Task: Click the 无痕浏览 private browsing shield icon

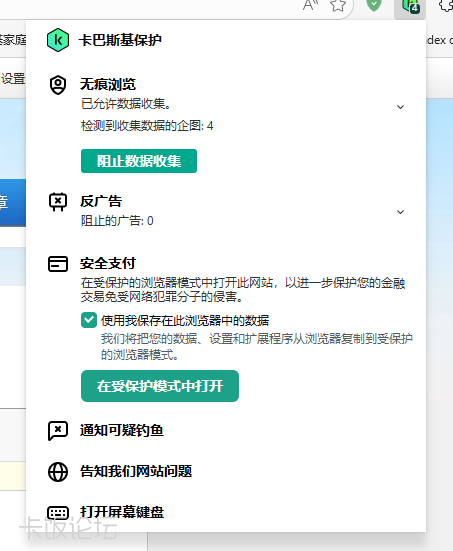Action: click(58, 85)
